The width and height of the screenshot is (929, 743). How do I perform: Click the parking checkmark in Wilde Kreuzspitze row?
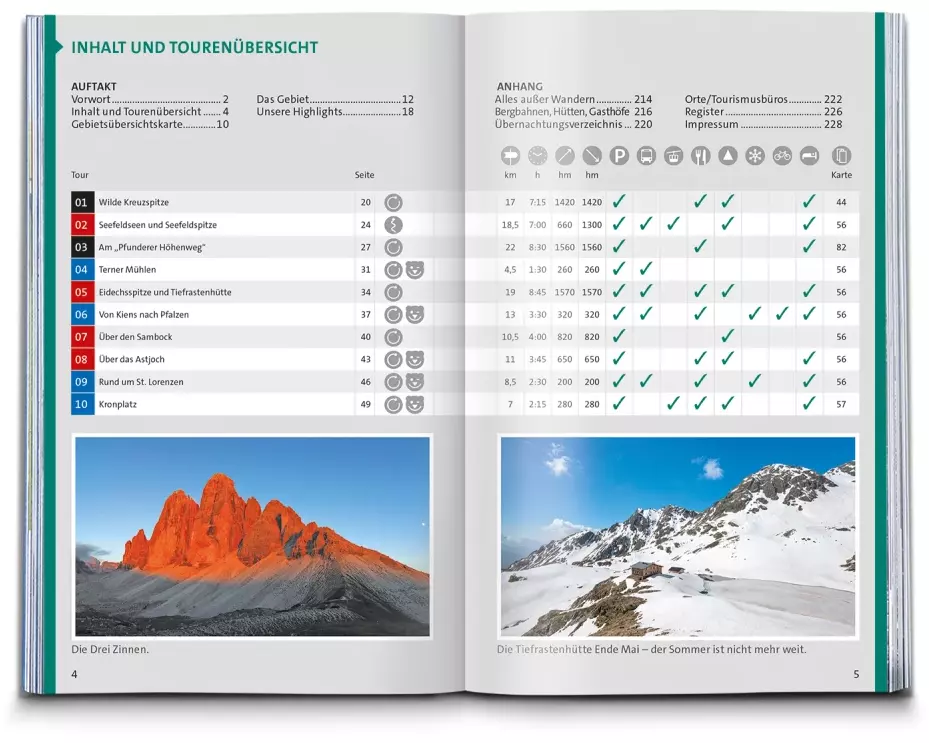coord(619,202)
